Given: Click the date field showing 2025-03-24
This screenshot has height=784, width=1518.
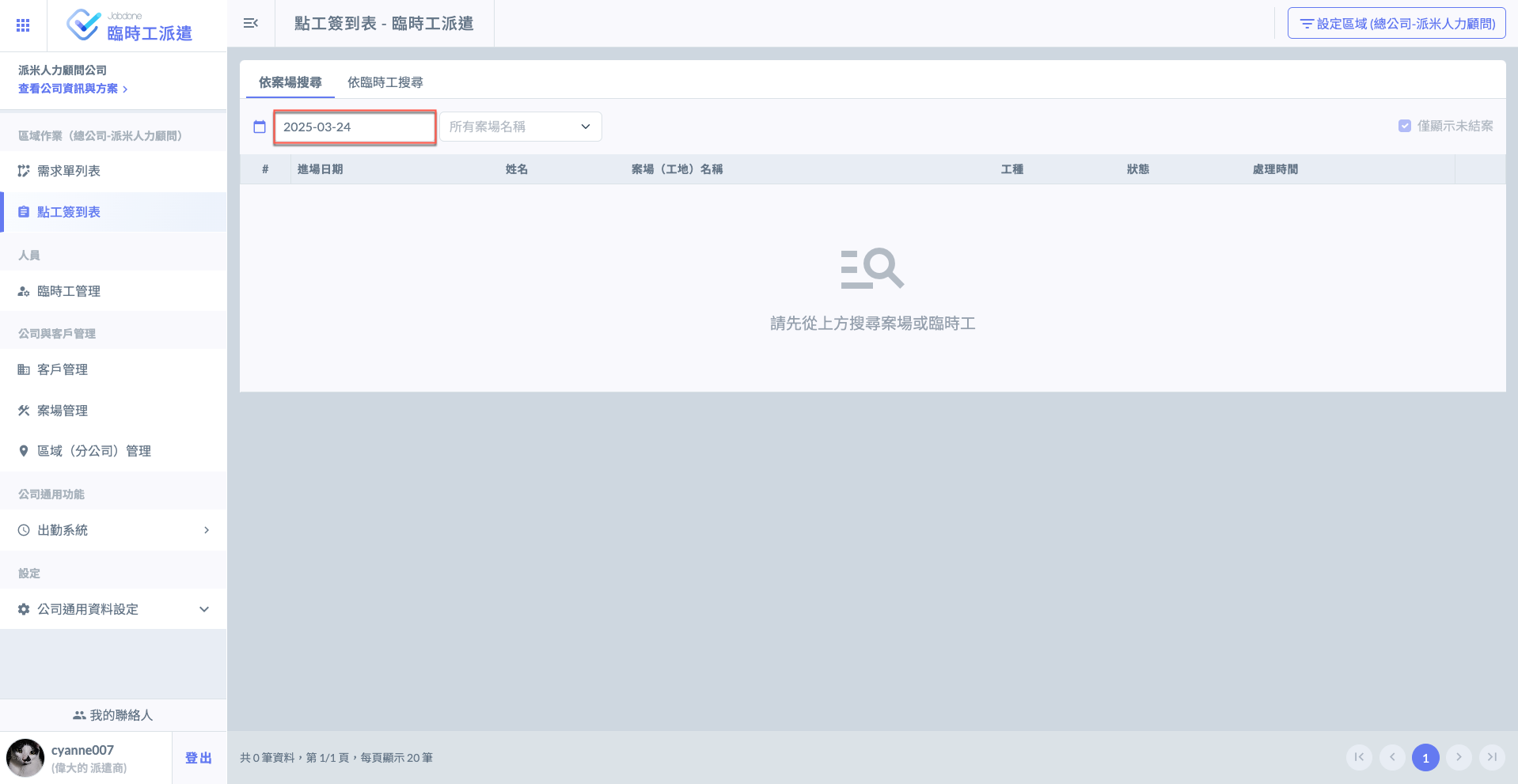Looking at the screenshot, I should (355, 127).
